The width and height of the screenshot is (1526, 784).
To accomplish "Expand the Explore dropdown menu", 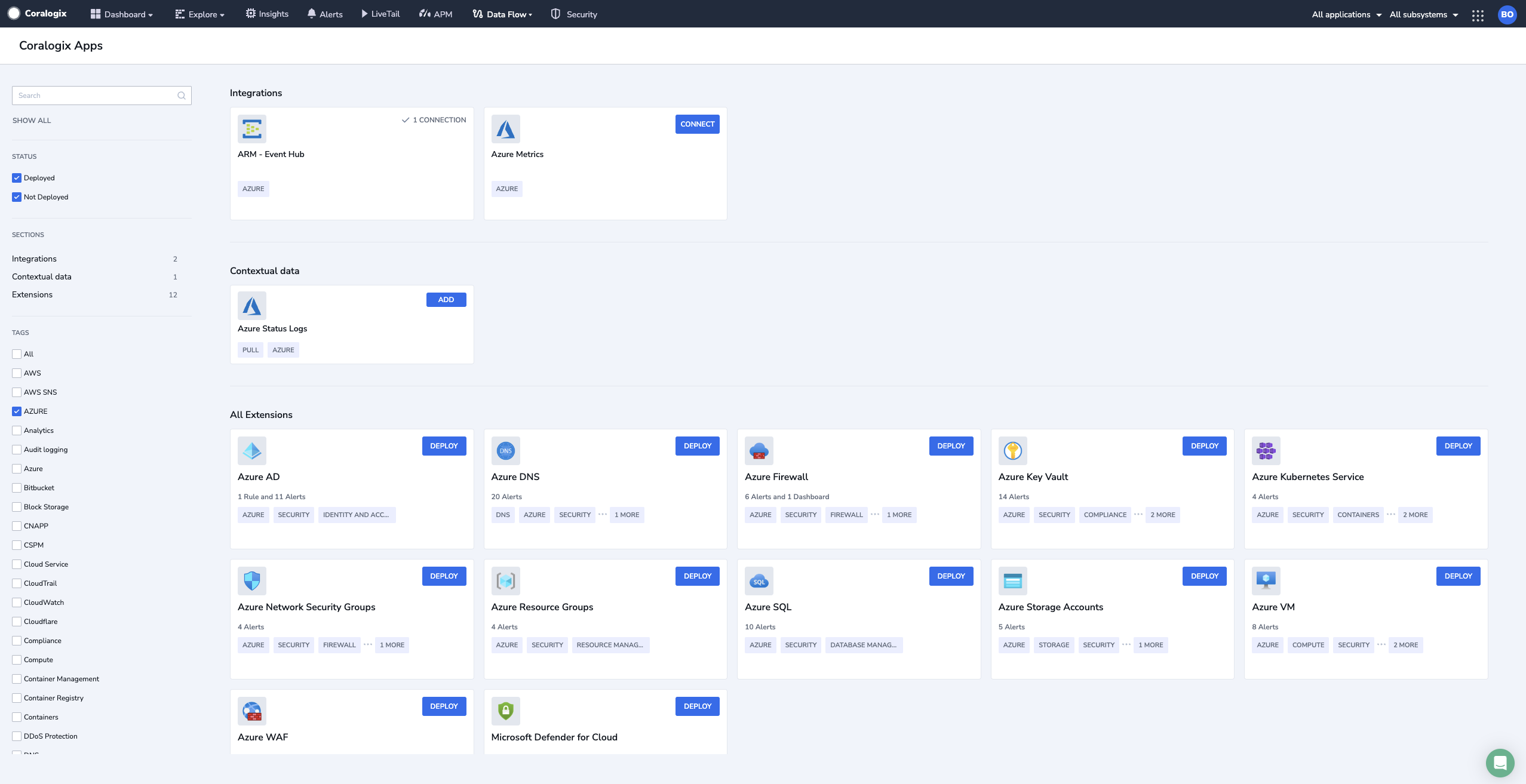I will [x=200, y=14].
